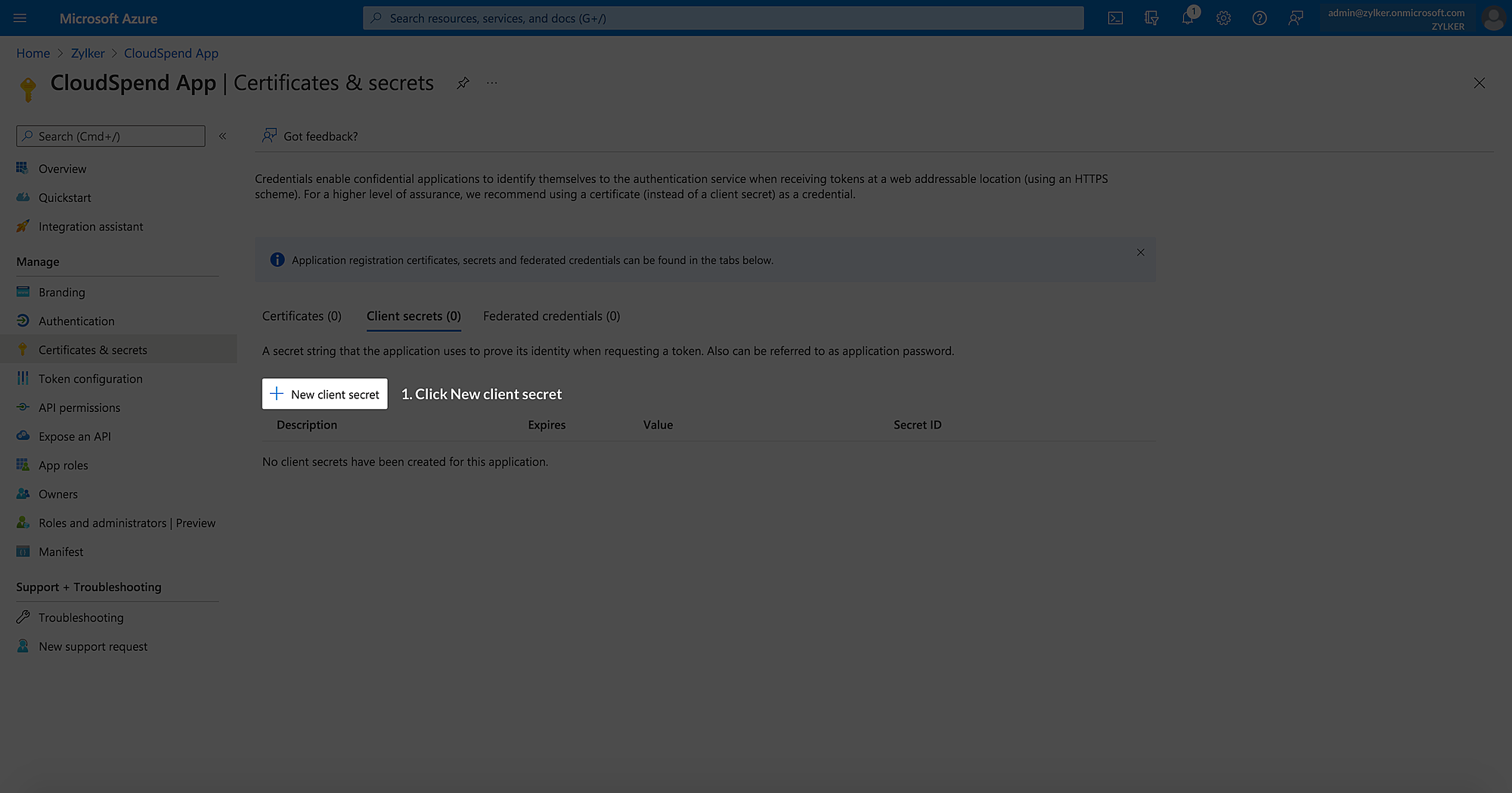Open the Help menu icon
Viewport: 1512px width, 793px height.
click(x=1259, y=17)
